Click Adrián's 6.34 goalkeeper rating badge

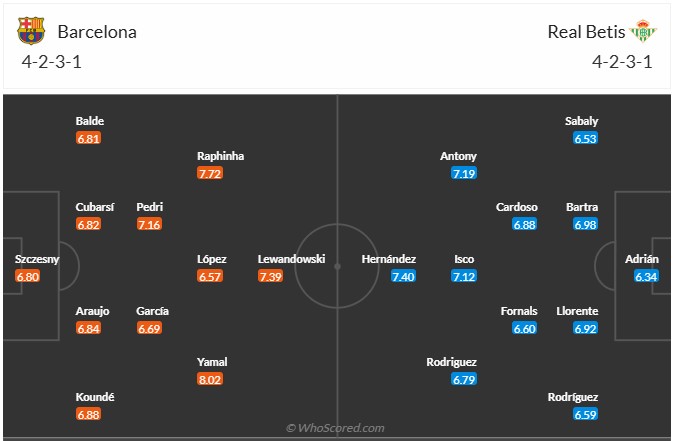(647, 276)
